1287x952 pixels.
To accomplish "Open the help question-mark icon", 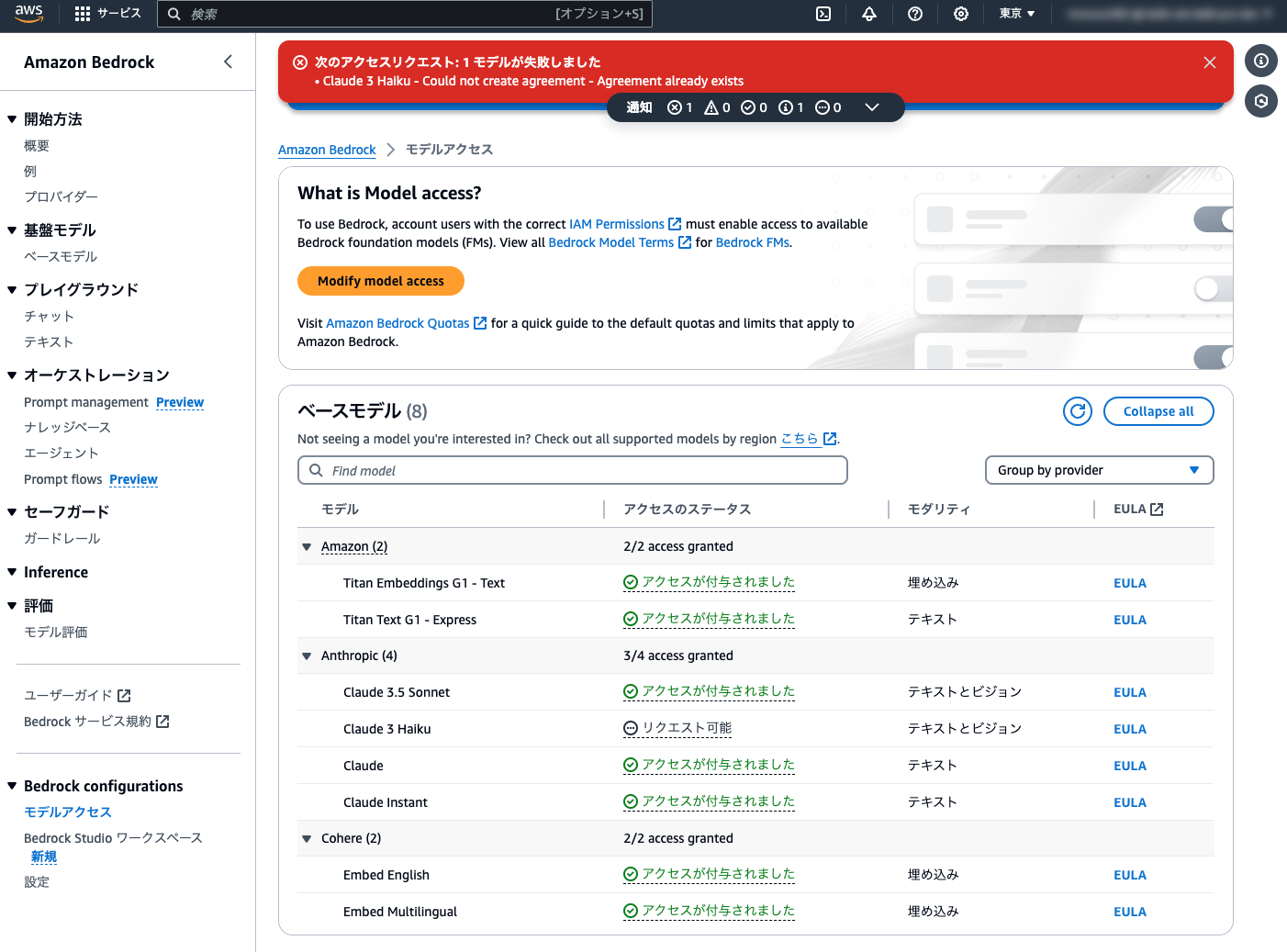I will (915, 14).
